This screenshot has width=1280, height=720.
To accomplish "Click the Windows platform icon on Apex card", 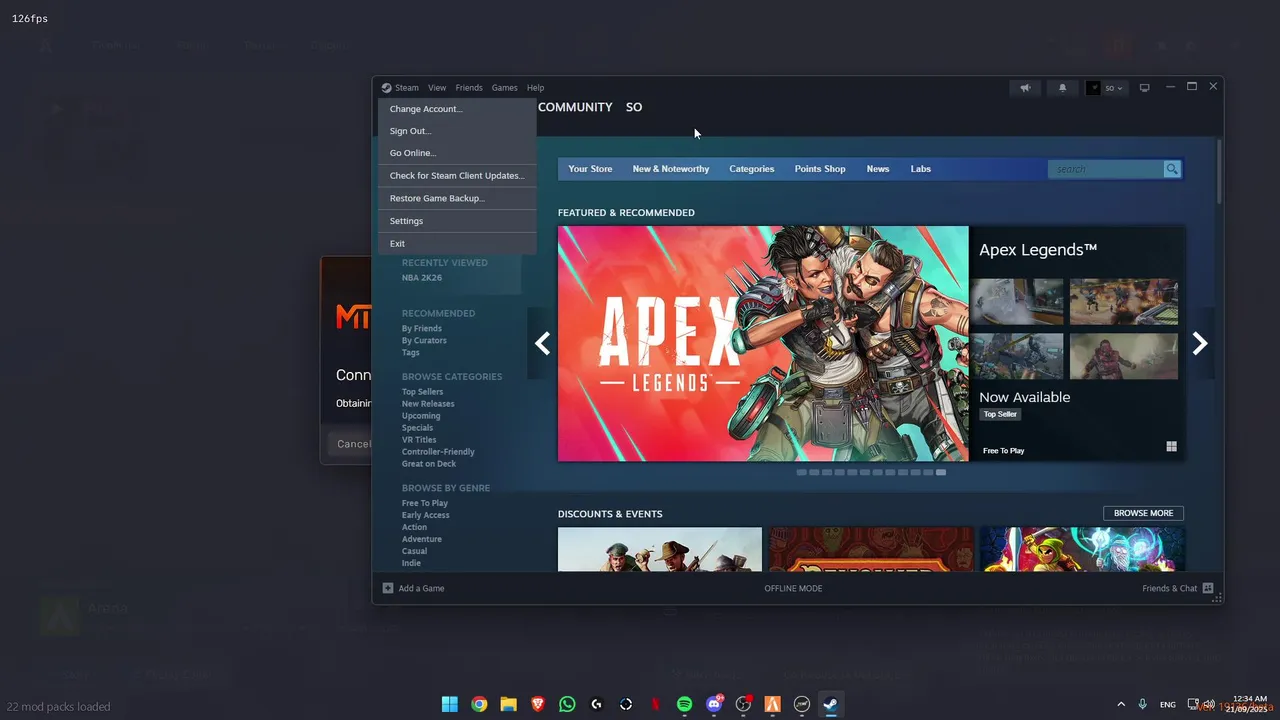I will tap(1171, 447).
